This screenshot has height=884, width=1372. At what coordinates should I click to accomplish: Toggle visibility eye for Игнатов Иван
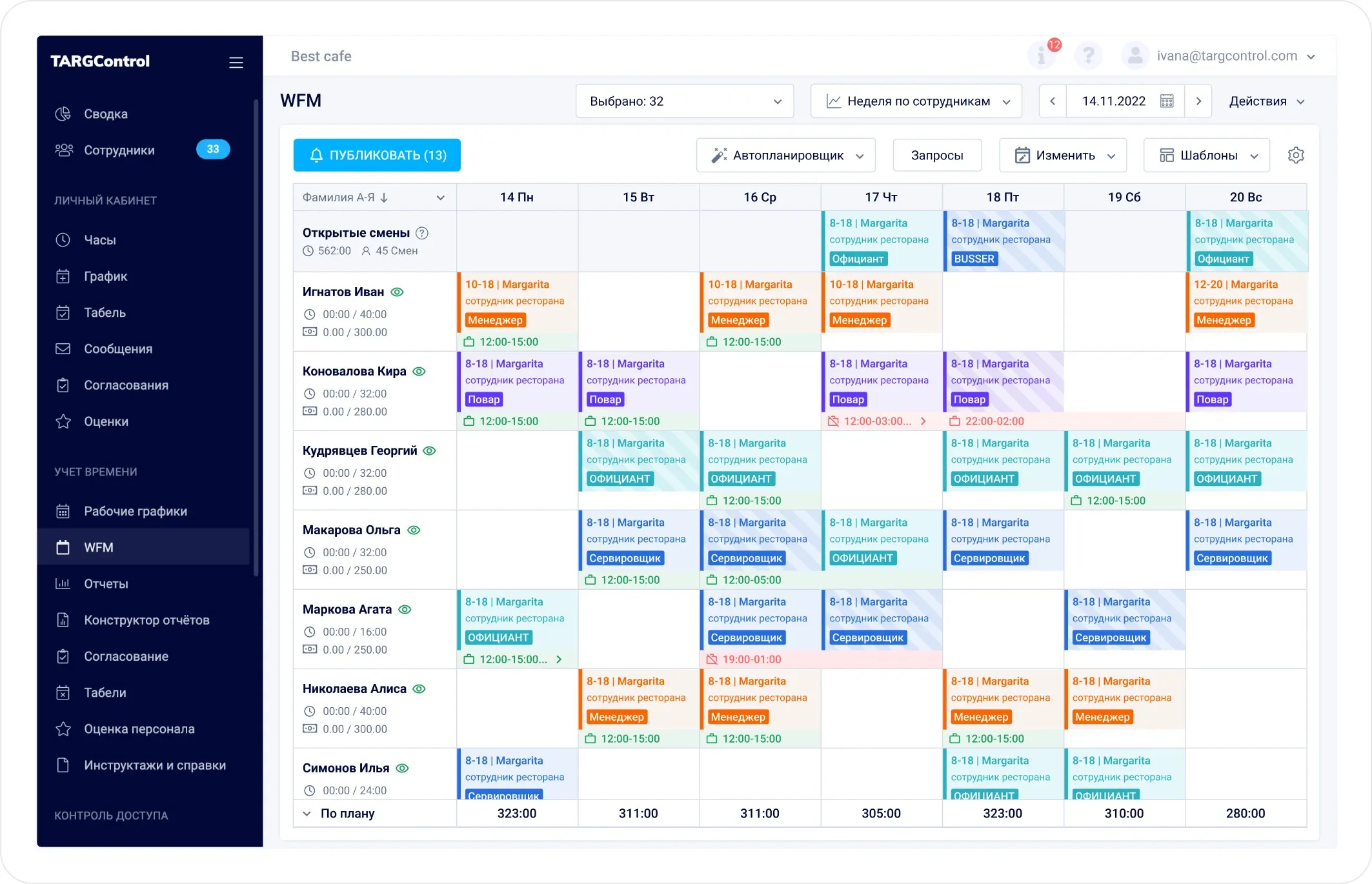398,292
